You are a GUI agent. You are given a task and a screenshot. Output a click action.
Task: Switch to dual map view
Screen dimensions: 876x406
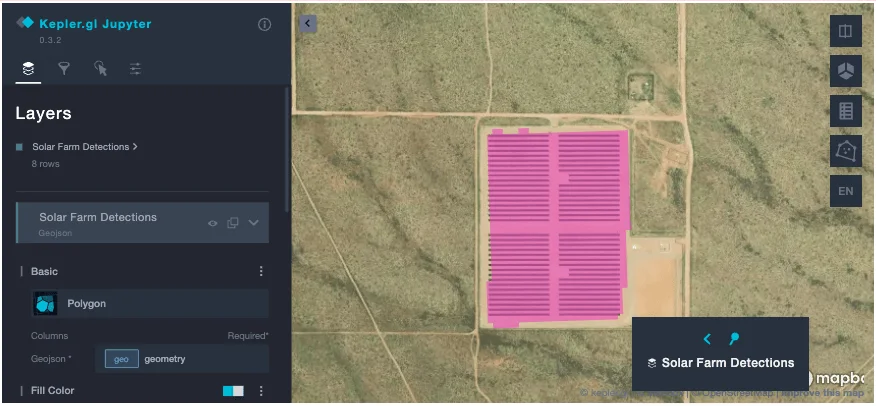click(x=845, y=31)
